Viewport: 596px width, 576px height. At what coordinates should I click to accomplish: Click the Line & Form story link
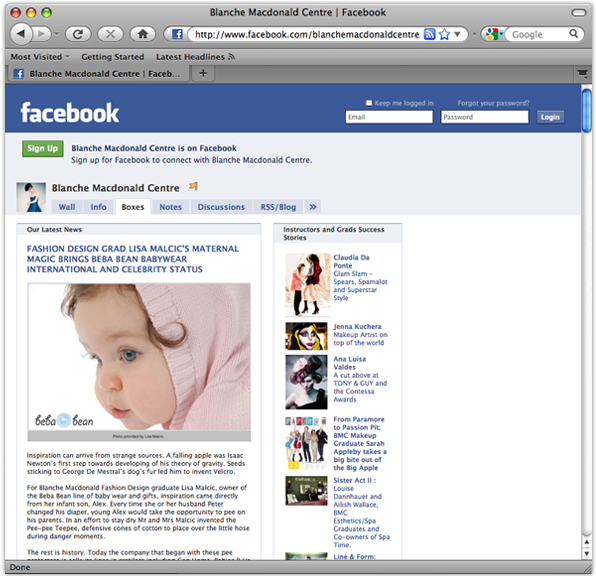354,556
